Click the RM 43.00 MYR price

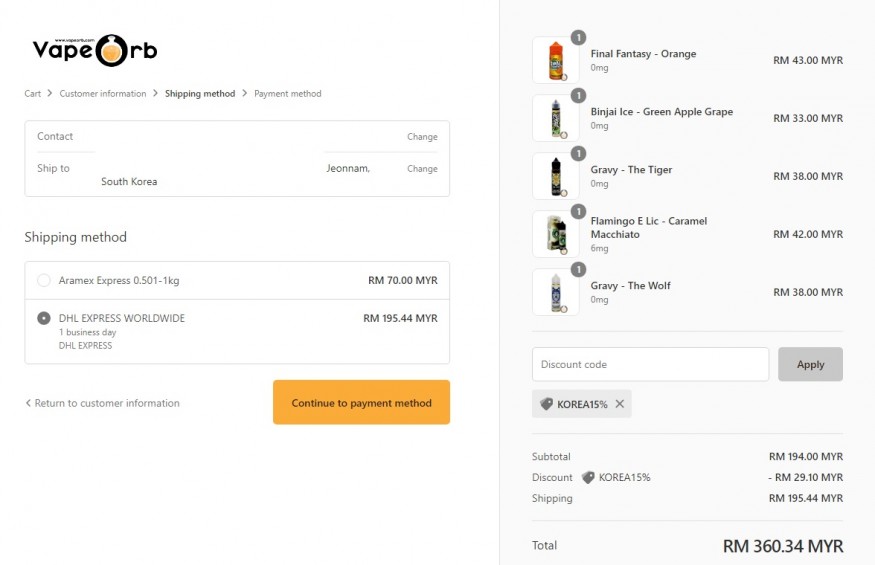(x=807, y=60)
